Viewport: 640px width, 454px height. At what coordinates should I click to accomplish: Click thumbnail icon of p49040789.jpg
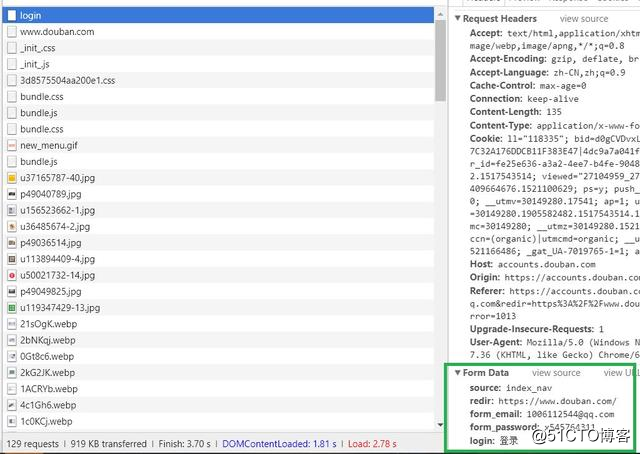click(x=12, y=194)
